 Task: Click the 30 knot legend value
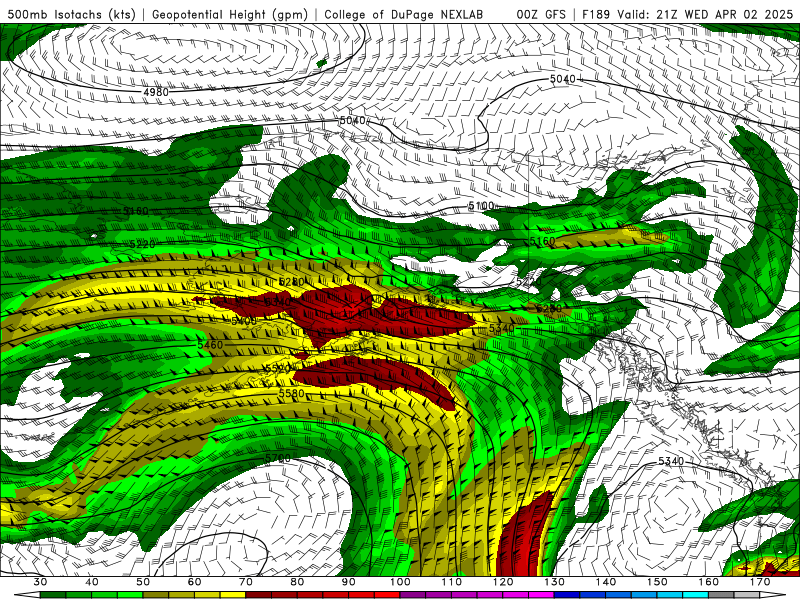pyautogui.click(x=40, y=582)
